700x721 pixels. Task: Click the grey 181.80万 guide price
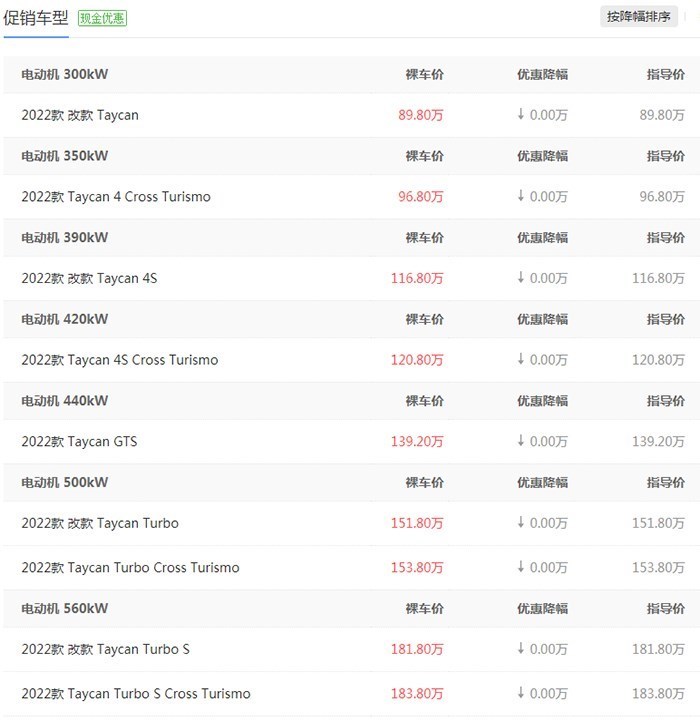pos(658,649)
